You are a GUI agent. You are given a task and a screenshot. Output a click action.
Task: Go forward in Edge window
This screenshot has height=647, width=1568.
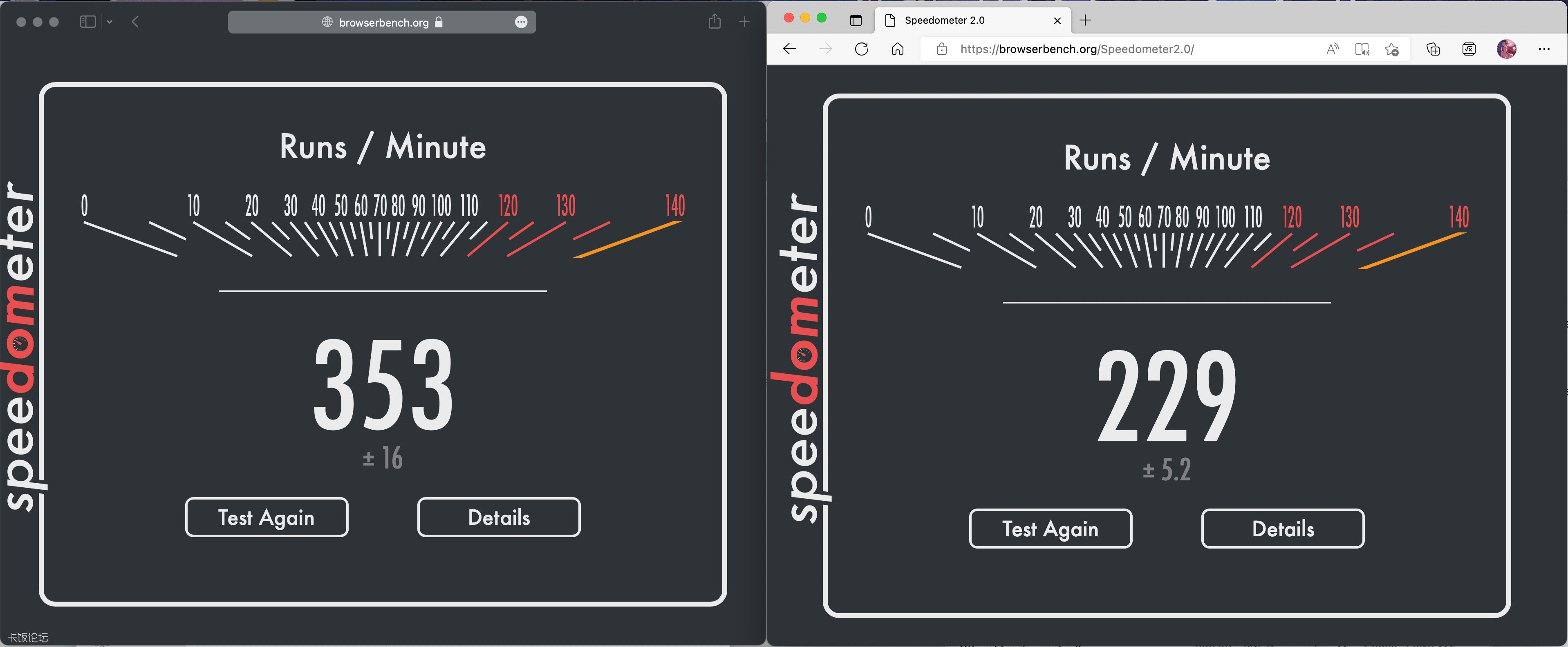pyautogui.click(x=825, y=49)
